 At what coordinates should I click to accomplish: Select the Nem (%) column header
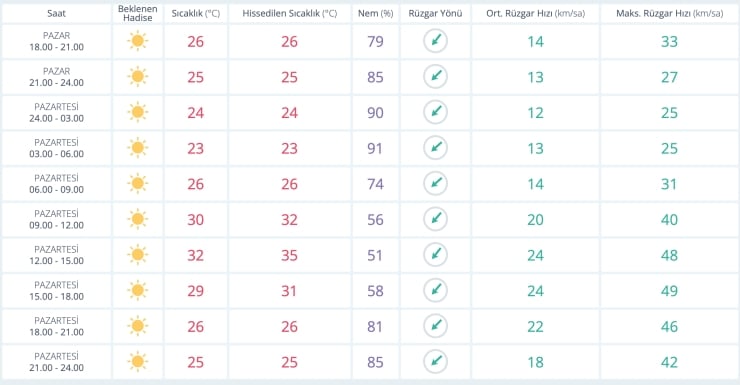(x=375, y=13)
